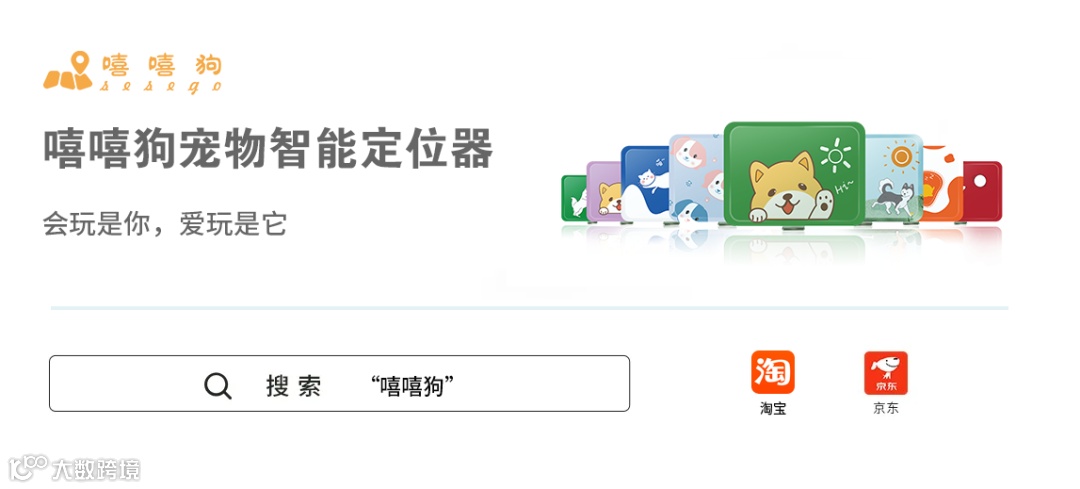Select the blue tracker with white cat
Viewport: 1080px width, 489px height.
(645, 183)
